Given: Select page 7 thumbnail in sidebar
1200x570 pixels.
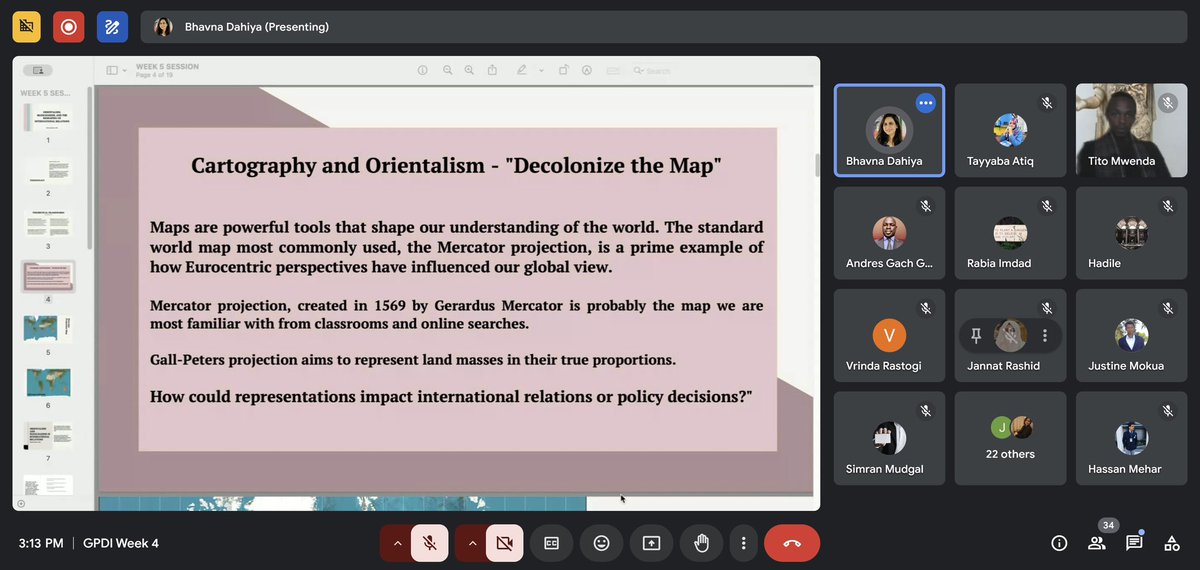Looking at the screenshot, I should click(x=47, y=435).
